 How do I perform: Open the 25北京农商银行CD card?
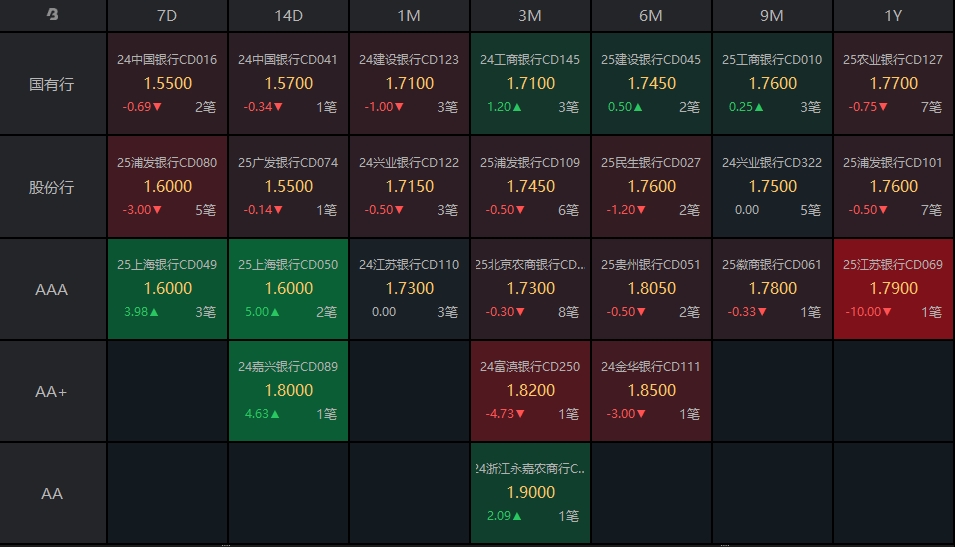coord(530,289)
